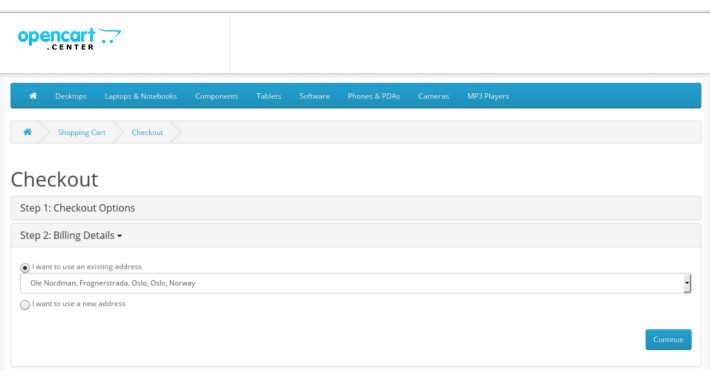710x380 pixels.
Task: Open the Laptops & Notebooks menu
Action: pyautogui.click(x=141, y=96)
